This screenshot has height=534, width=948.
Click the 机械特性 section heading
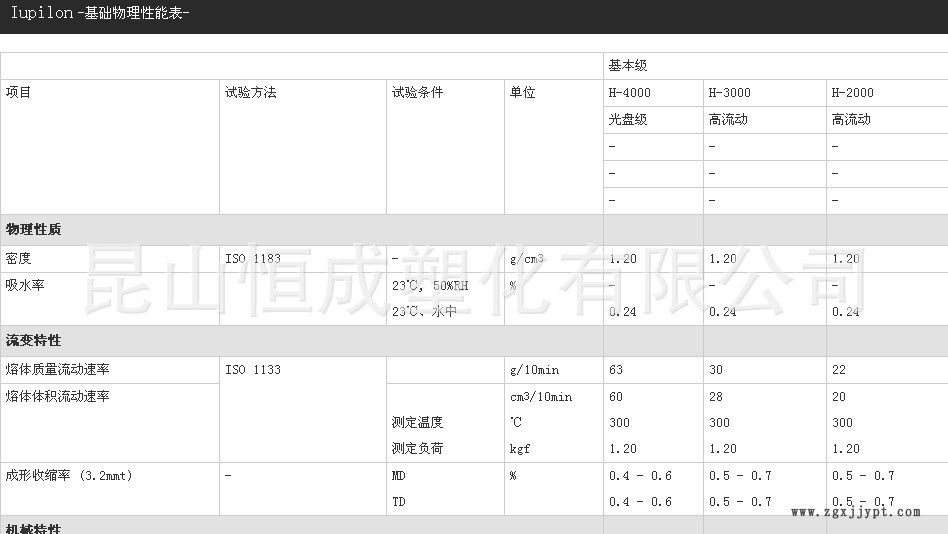point(33,529)
